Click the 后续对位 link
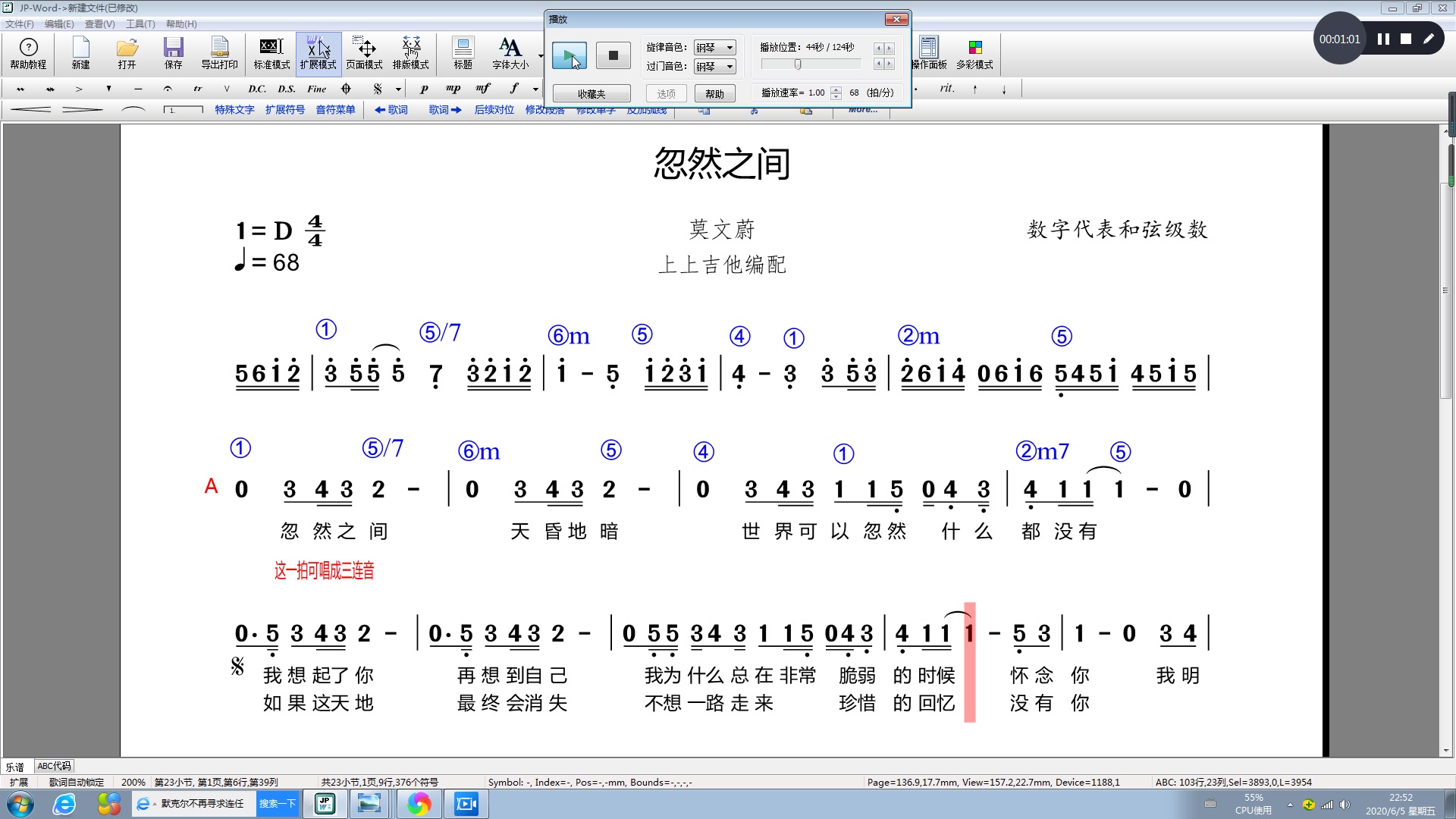This screenshot has height=819, width=1456. [494, 110]
